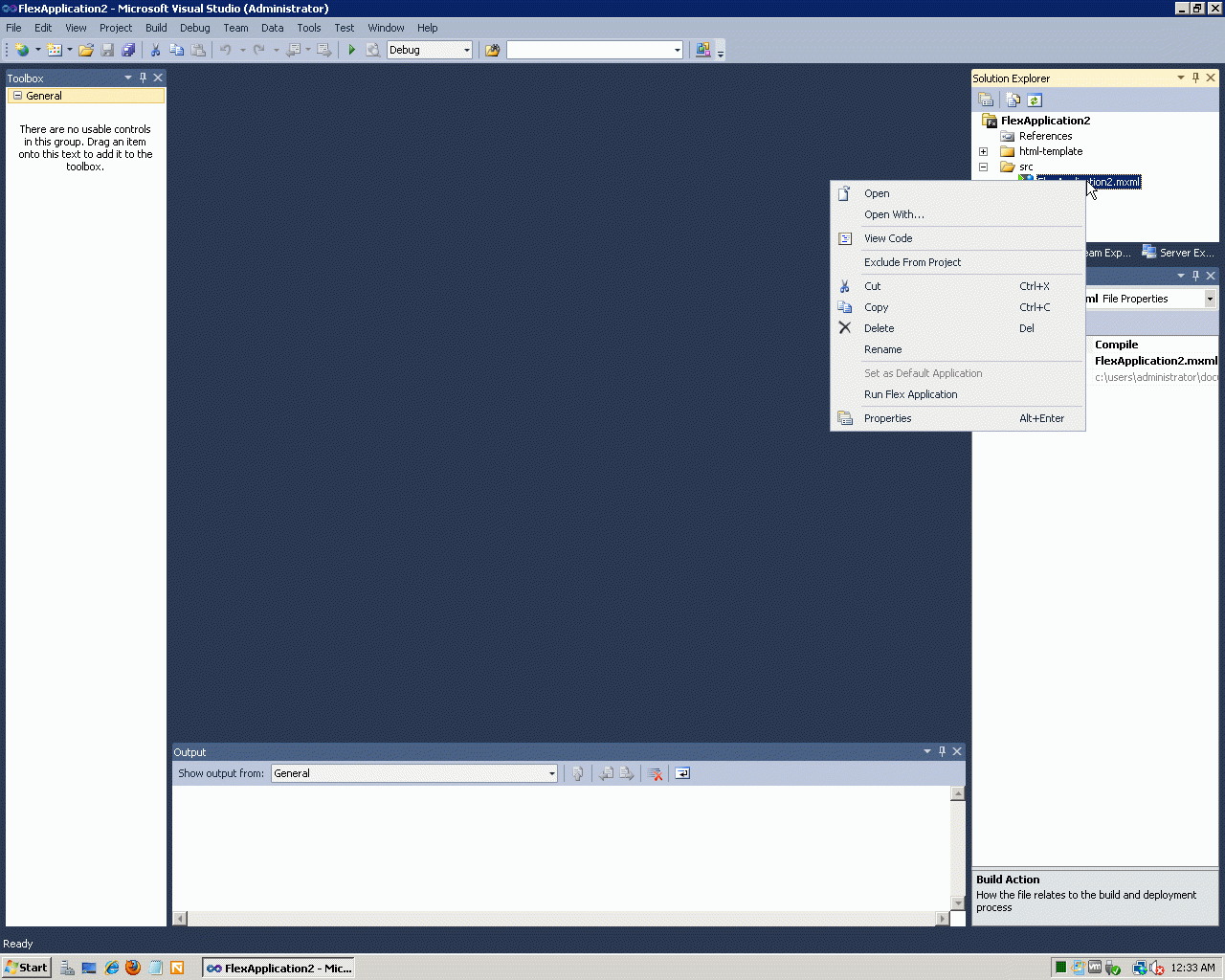Toggle Word Wrap icon in Output panel
This screenshot has height=980, width=1225.
click(x=682, y=773)
